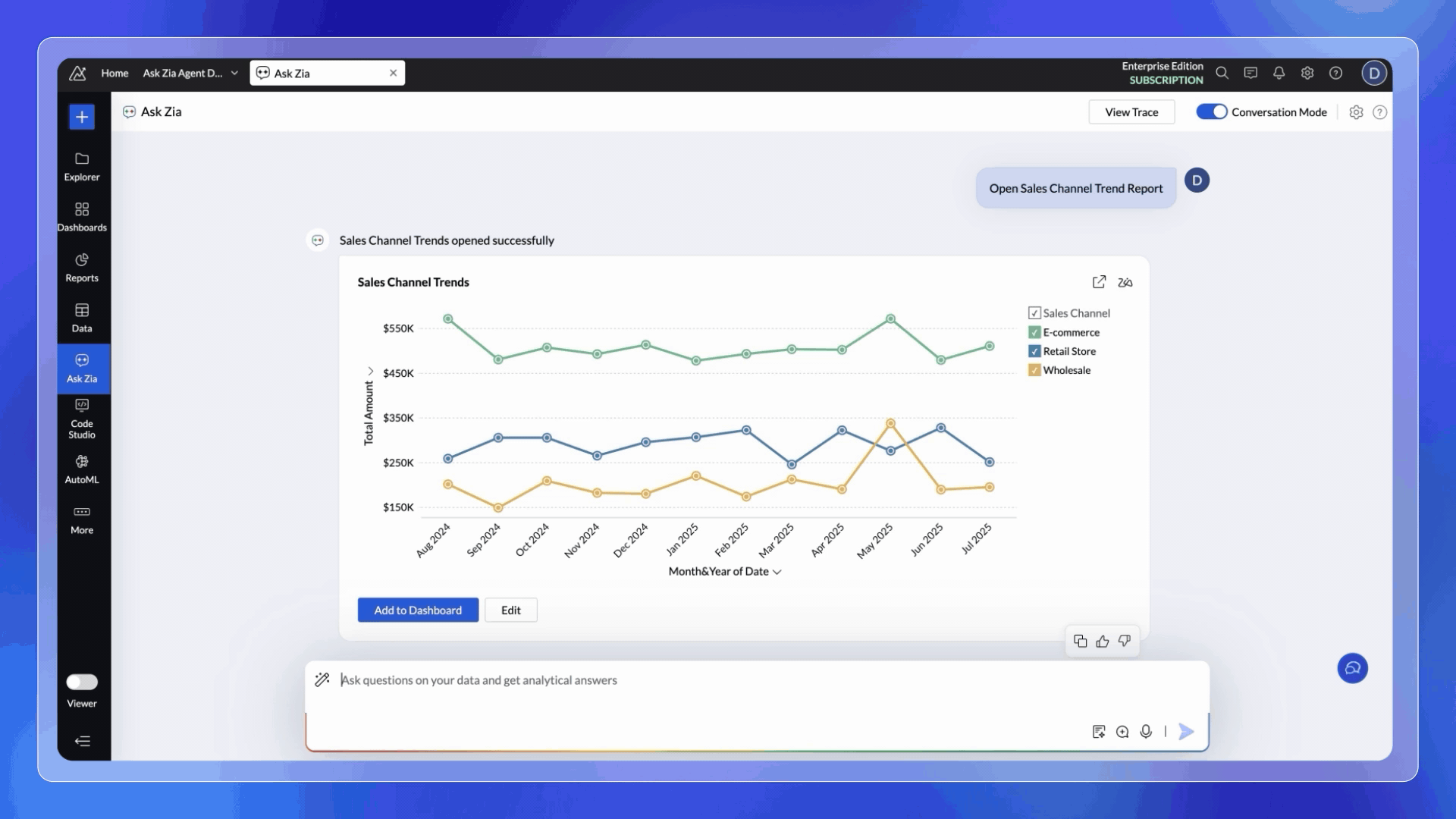Open the Ask Zia Agent D... workspace dropdown

pyautogui.click(x=234, y=73)
